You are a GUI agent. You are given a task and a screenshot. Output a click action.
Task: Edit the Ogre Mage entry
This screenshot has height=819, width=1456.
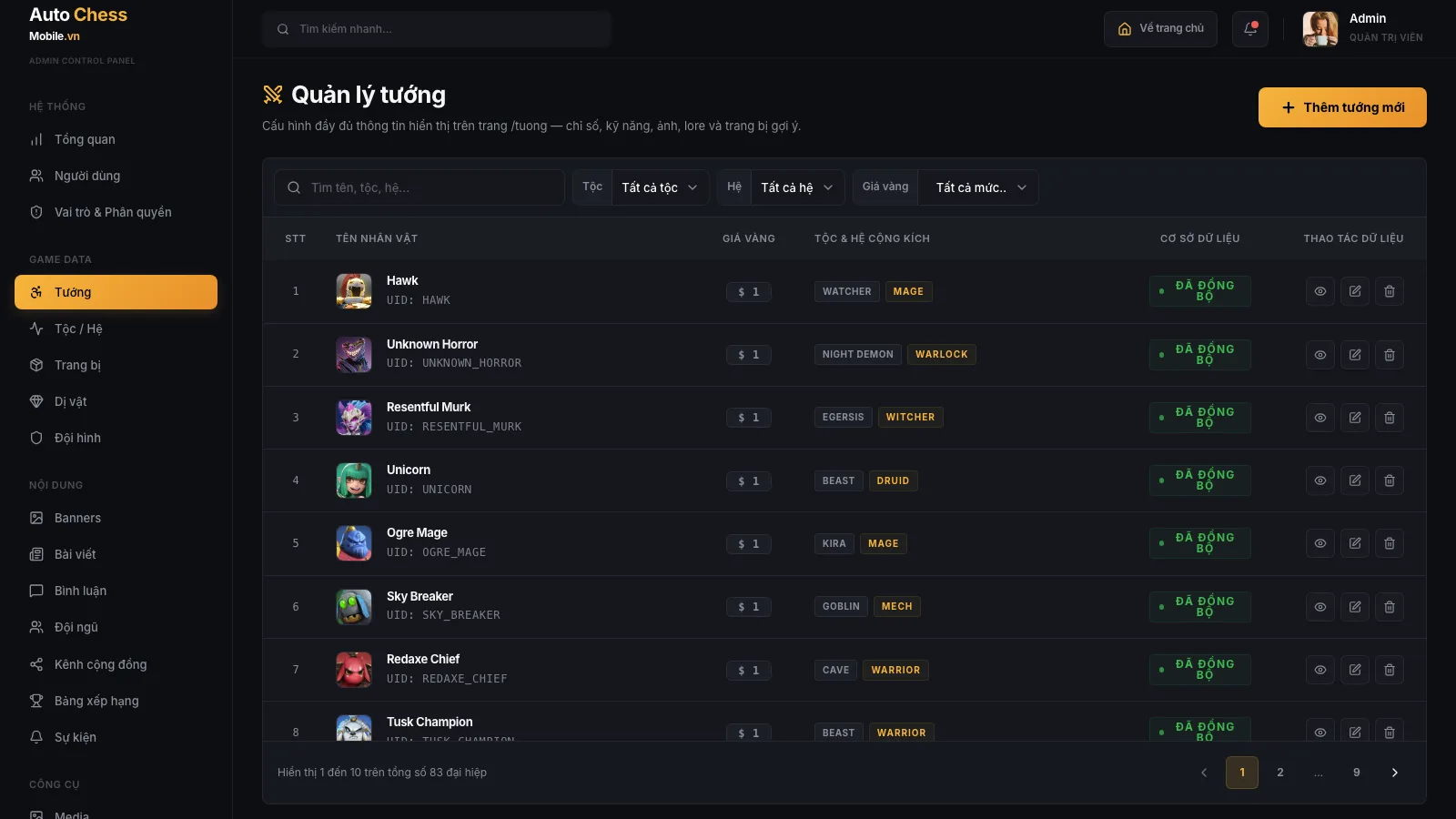(x=1355, y=543)
